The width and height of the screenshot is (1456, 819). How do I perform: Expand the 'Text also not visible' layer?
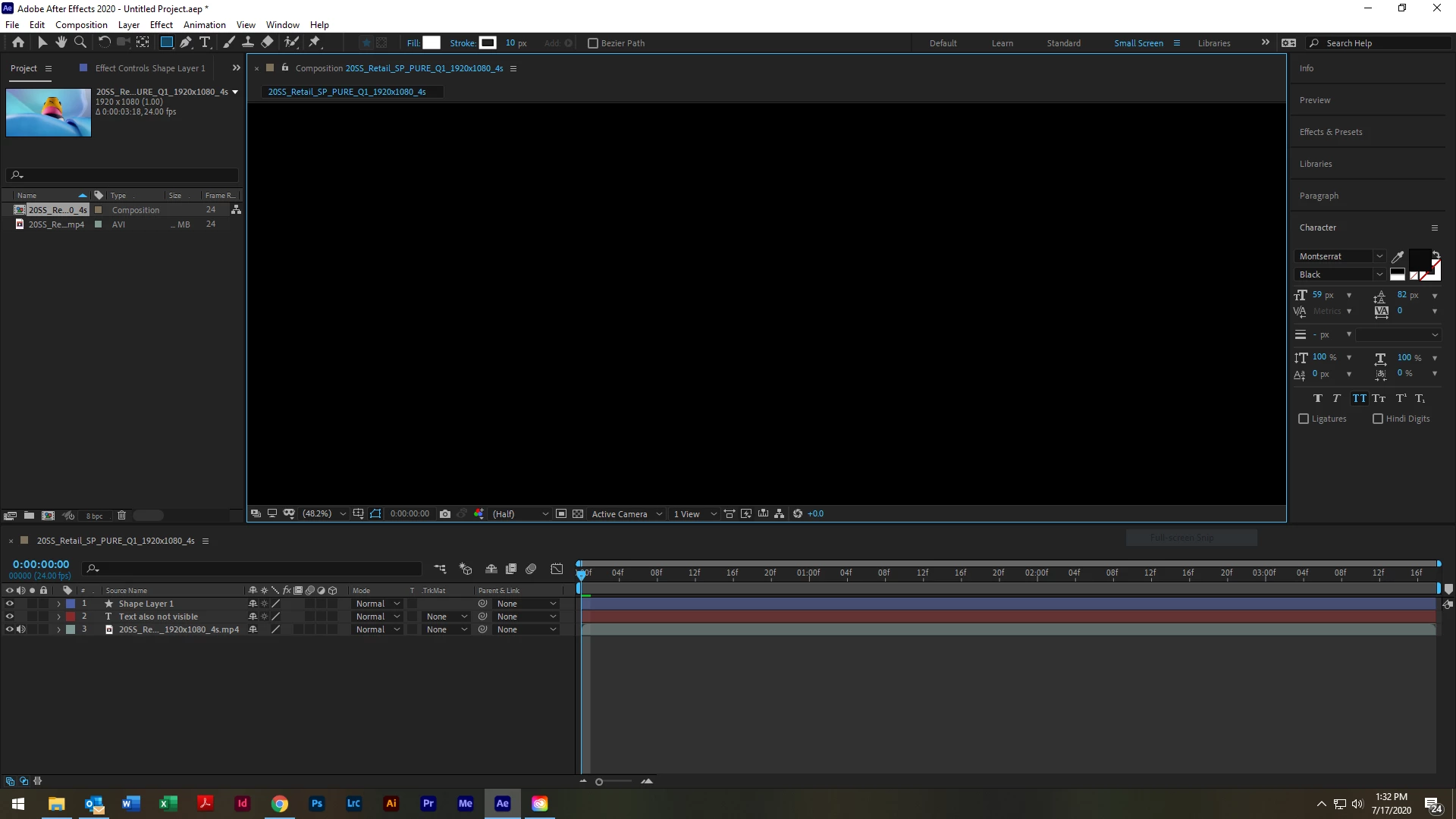click(x=58, y=617)
